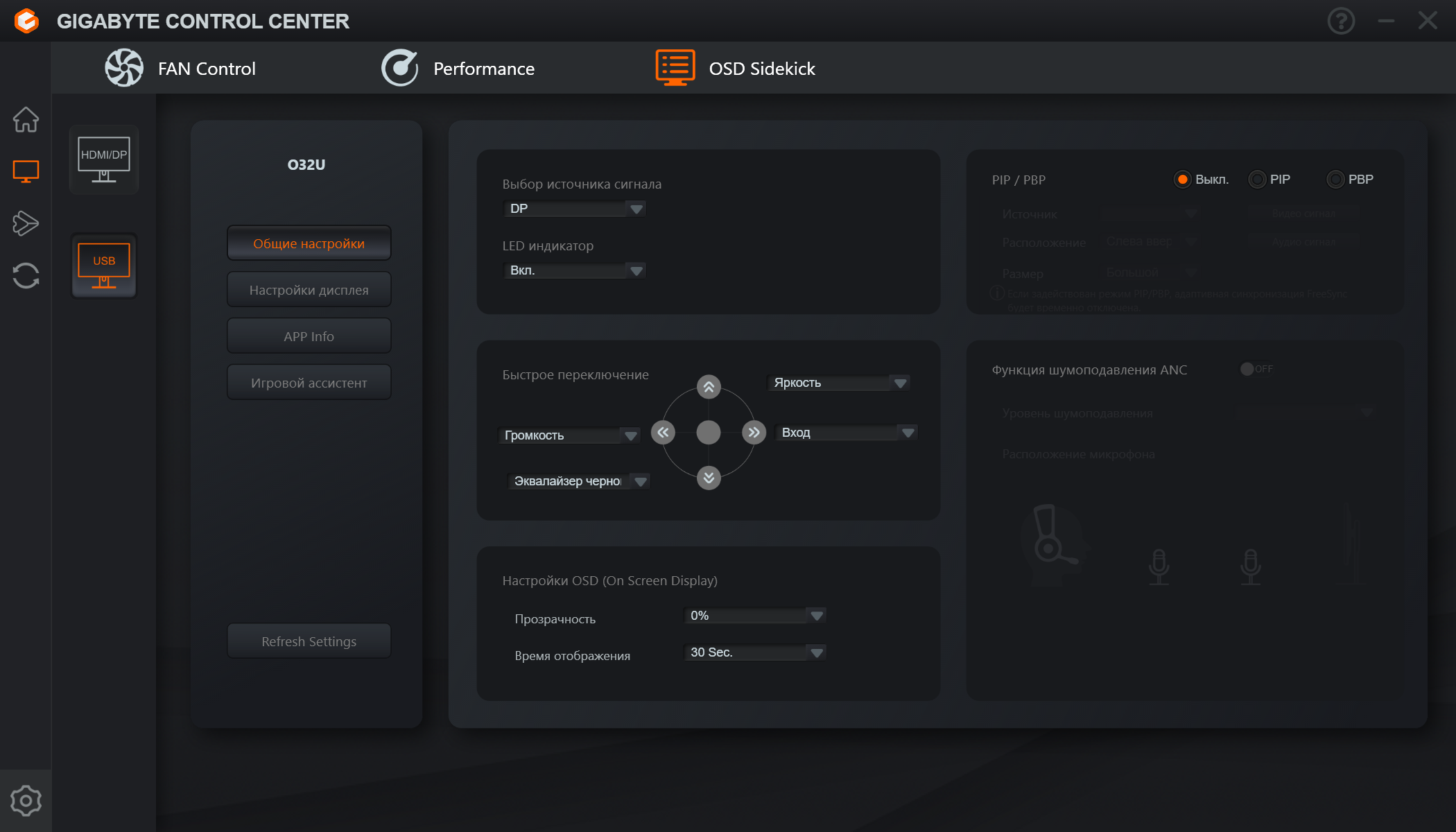This screenshot has height=832, width=1456.
Task: Expand the OSD transparency 0% dropdown
Action: (x=755, y=616)
